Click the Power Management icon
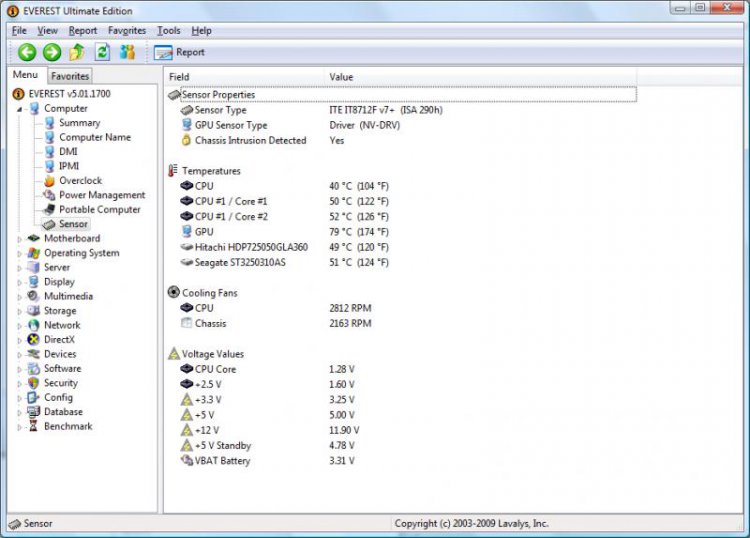Image resolution: width=750 pixels, height=538 pixels. (x=49, y=195)
